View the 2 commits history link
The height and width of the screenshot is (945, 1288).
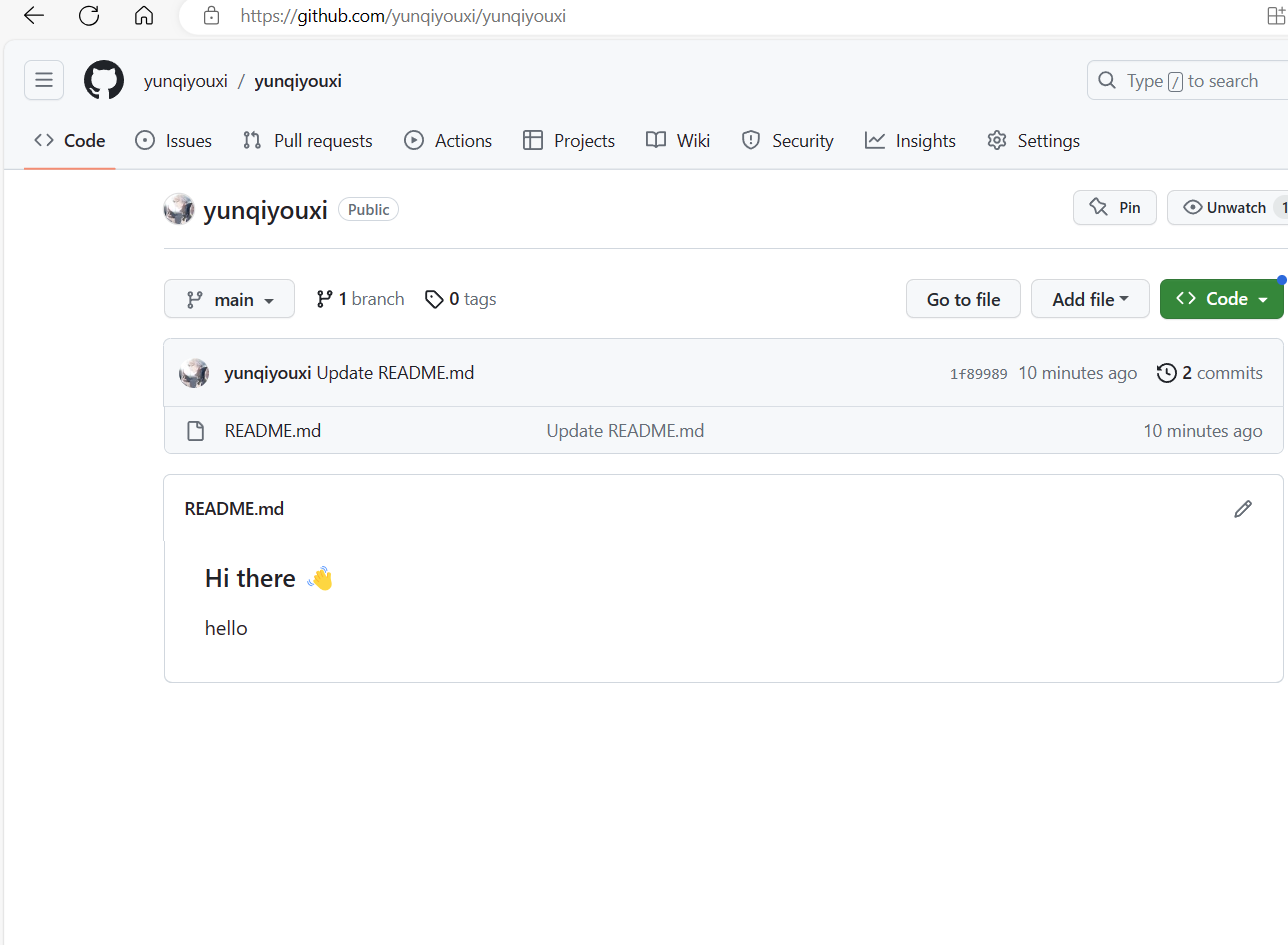(x=1209, y=373)
